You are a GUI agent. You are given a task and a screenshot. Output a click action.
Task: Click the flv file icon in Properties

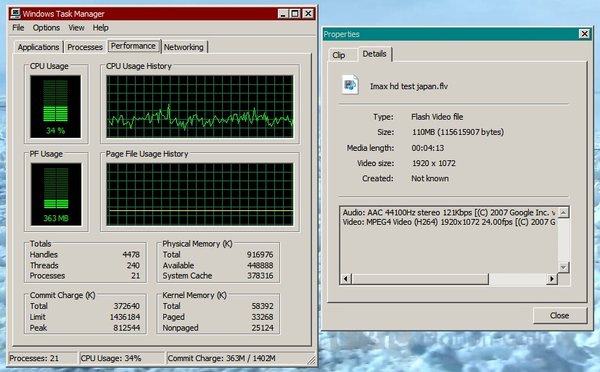tap(350, 85)
